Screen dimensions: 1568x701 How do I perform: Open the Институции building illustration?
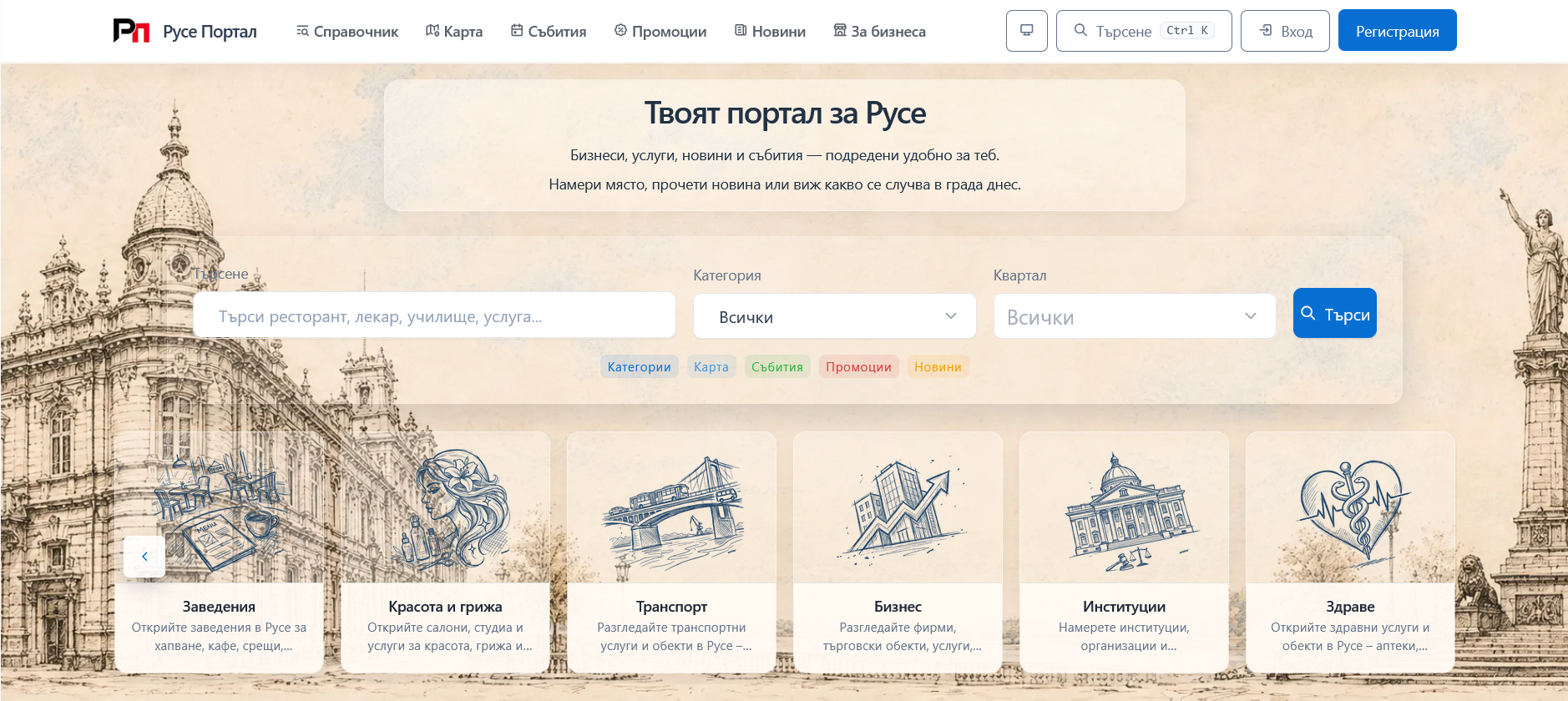(x=1125, y=507)
